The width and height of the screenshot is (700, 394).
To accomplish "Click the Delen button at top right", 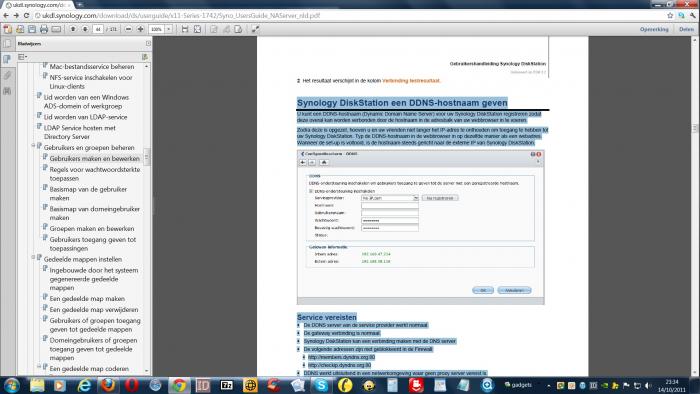I will point(687,29).
